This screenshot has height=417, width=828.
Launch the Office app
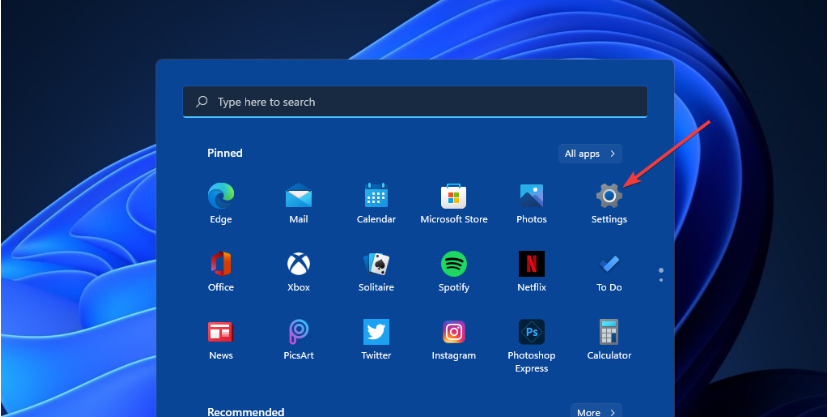[x=221, y=271]
